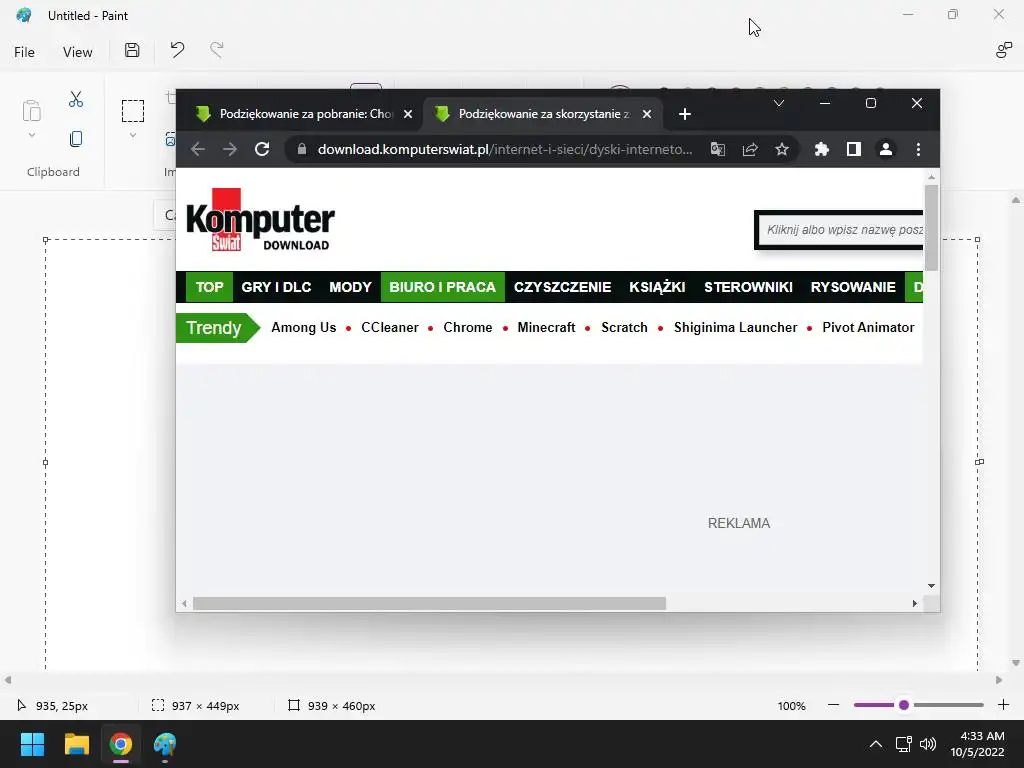Screen dimensions: 1024x768
Task: Click the Save icon in Paint
Action: (132, 50)
